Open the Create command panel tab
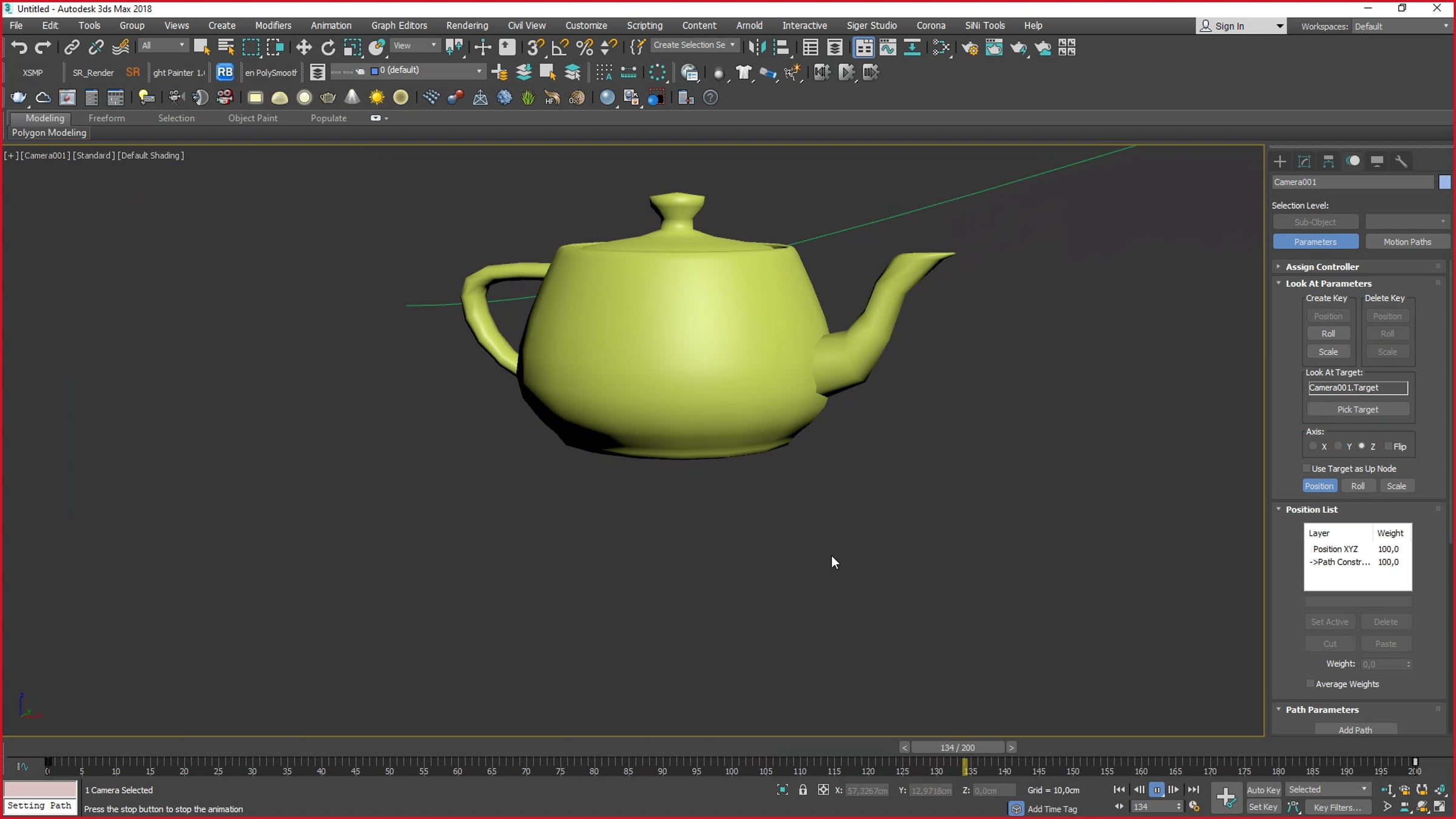The height and width of the screenshot is (819, 1456). point(1280,161)
